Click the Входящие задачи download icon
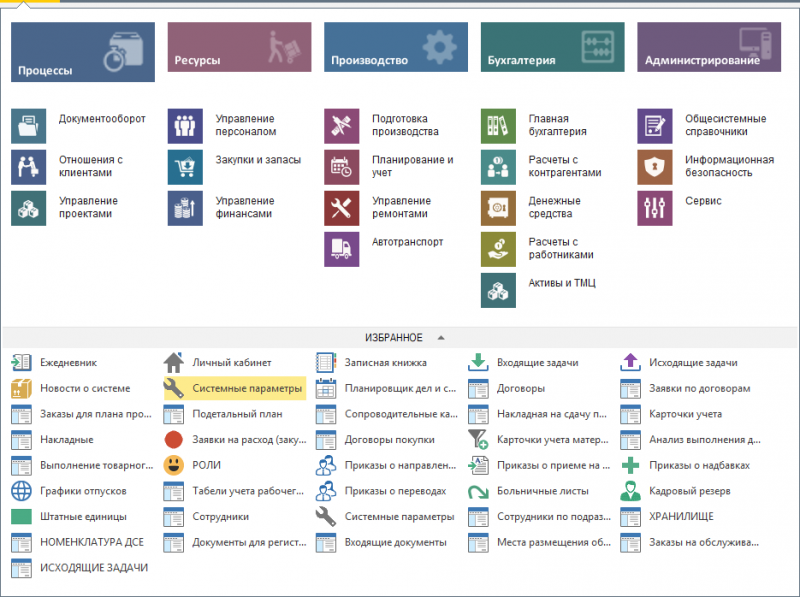The image size is (800, 597). 478,362
